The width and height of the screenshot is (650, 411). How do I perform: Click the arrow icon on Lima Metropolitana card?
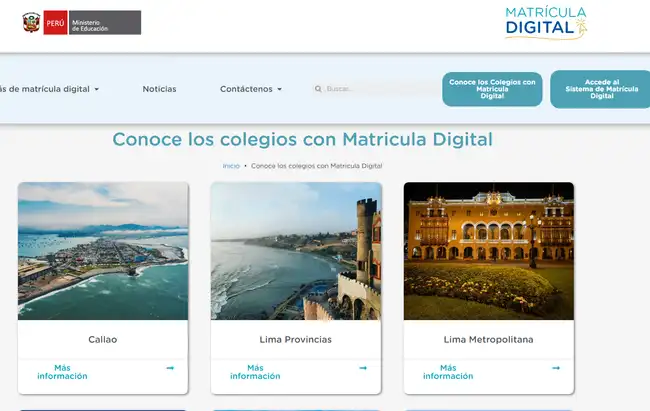tap(556, 368)
